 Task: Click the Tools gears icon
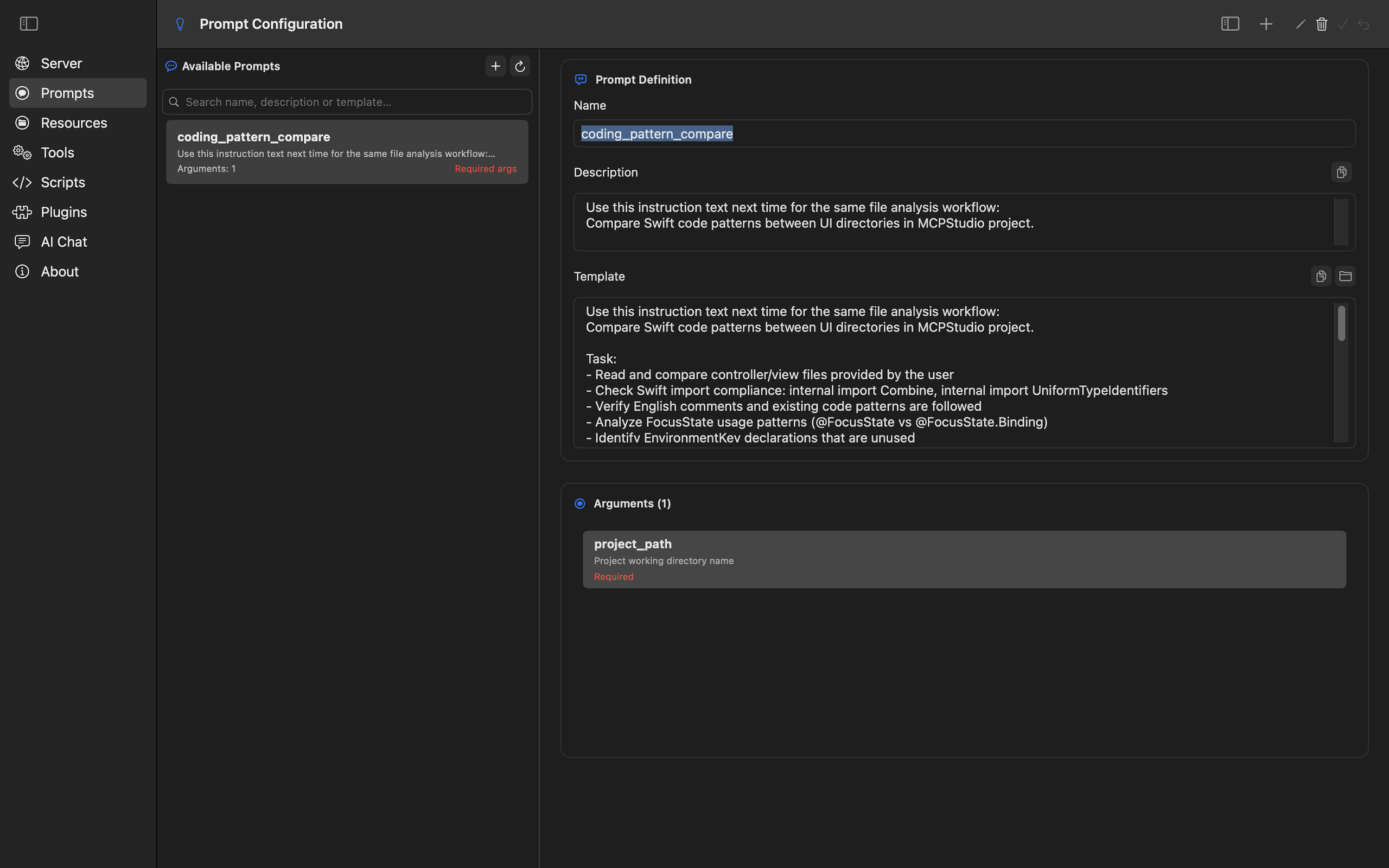pyautogui.click(x=22, y=152)
